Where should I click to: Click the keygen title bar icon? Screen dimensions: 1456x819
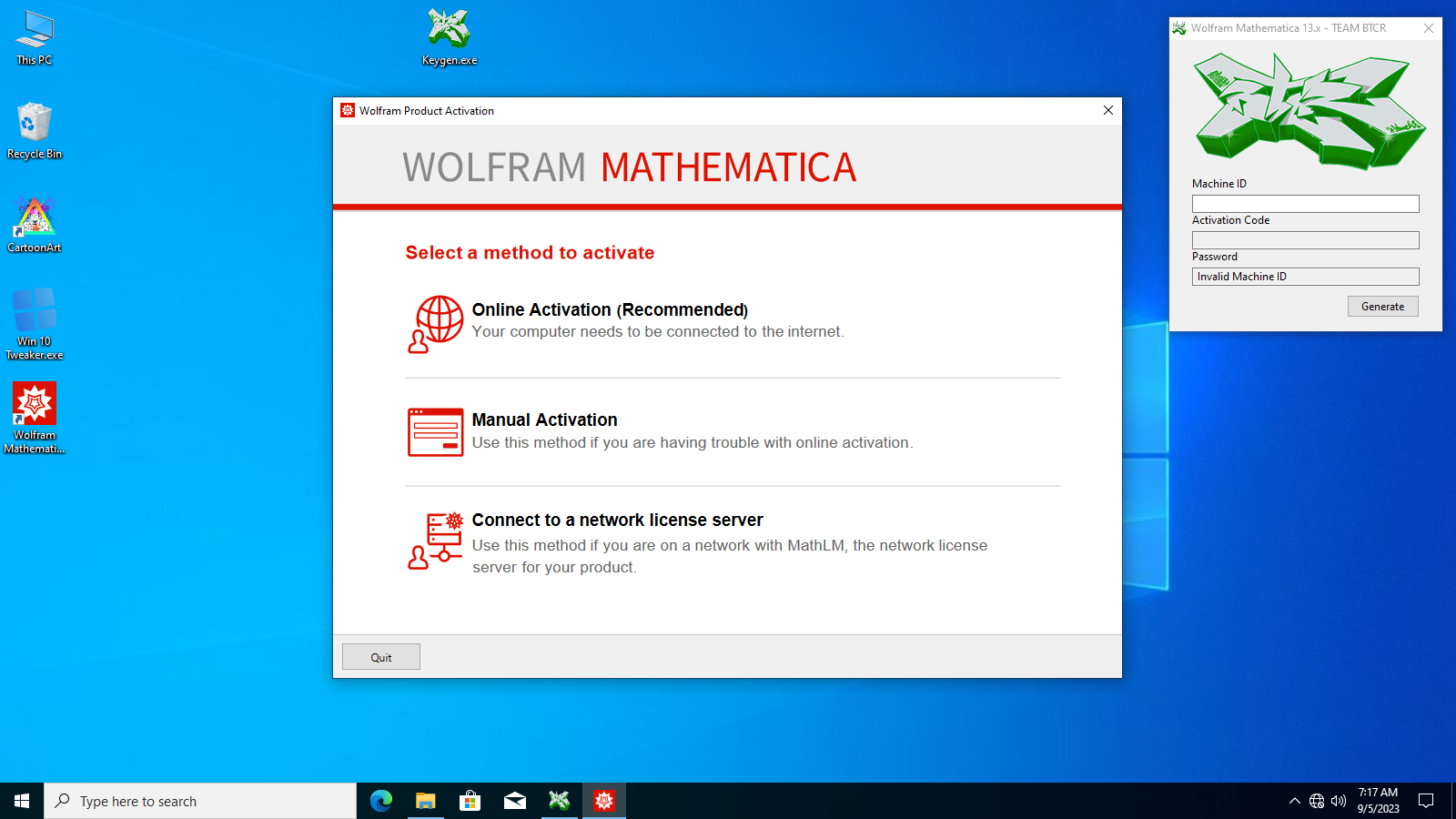(1179, 28)
